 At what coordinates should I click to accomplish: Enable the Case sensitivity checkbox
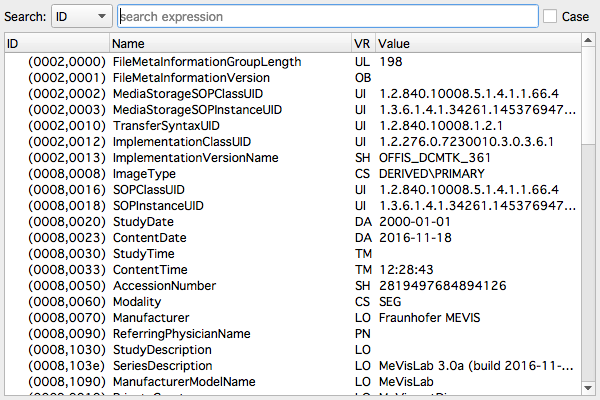coord(551,17)
